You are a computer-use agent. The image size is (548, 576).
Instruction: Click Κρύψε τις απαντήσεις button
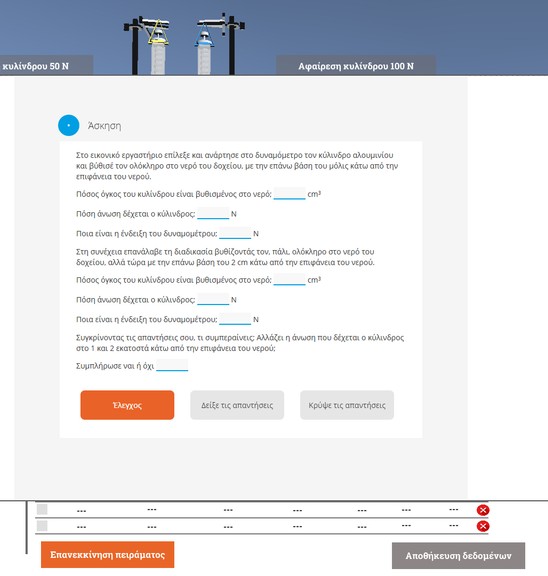pos(347,405)
